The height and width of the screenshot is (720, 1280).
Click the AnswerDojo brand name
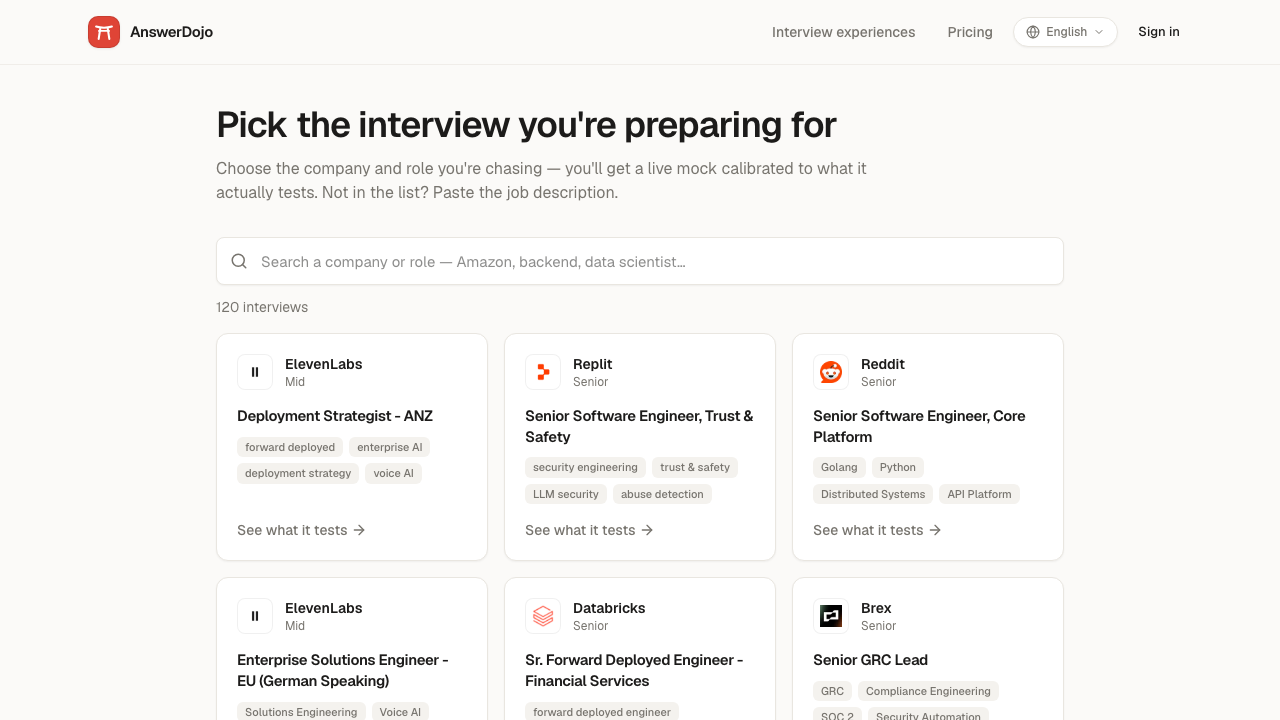click(171, 32)
